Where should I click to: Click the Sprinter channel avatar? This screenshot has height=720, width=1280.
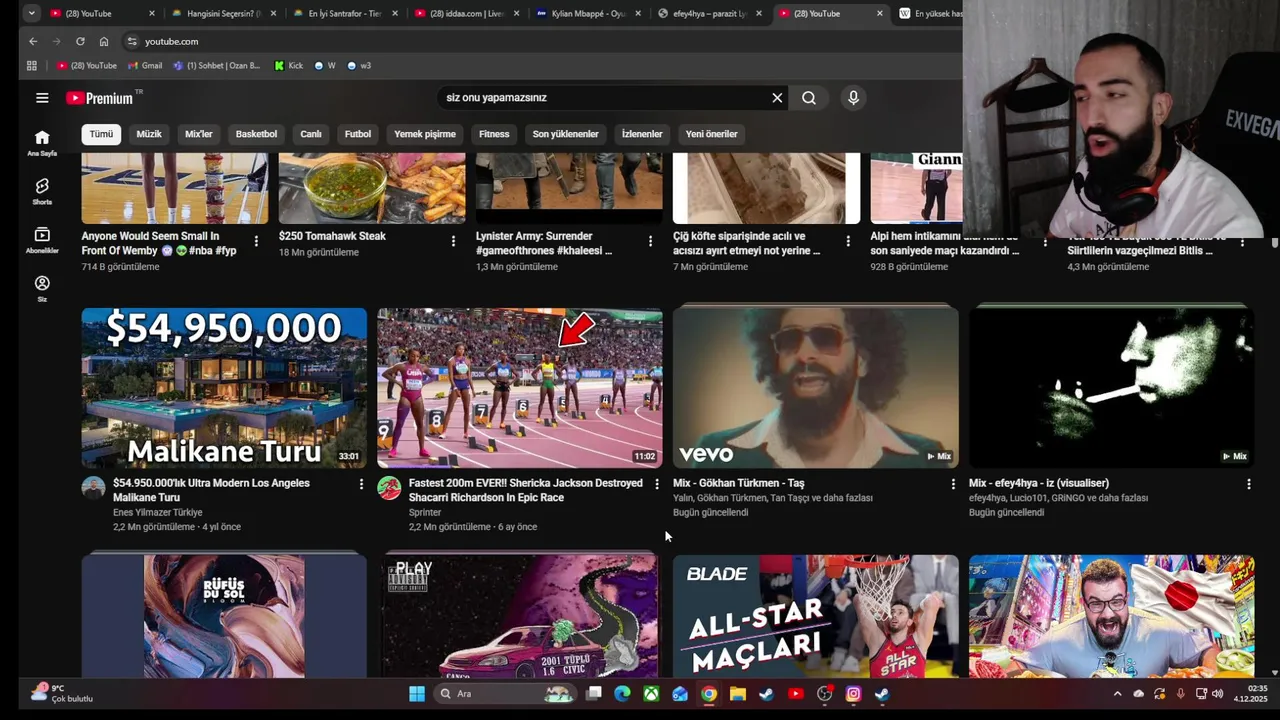point(389,488)
